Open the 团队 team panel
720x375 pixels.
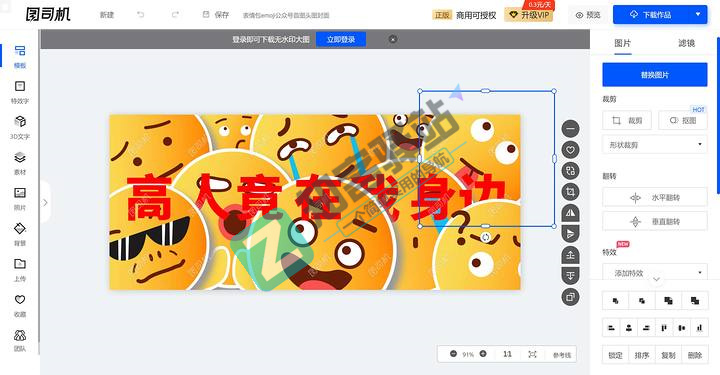click(x=20, y=341)
